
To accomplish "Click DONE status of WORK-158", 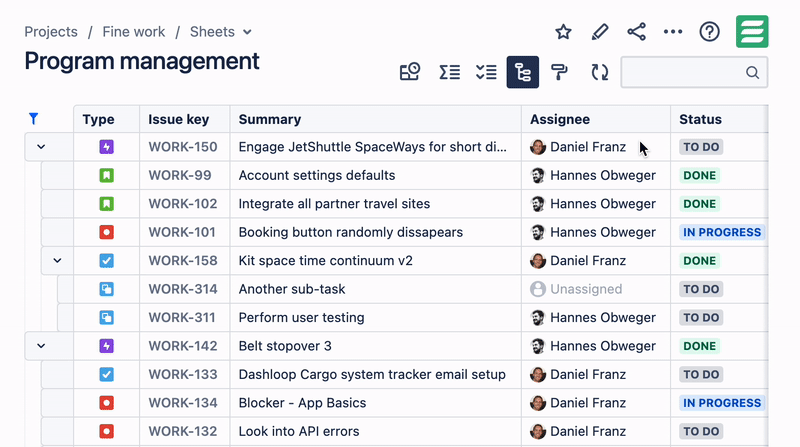I will point(699,261).
